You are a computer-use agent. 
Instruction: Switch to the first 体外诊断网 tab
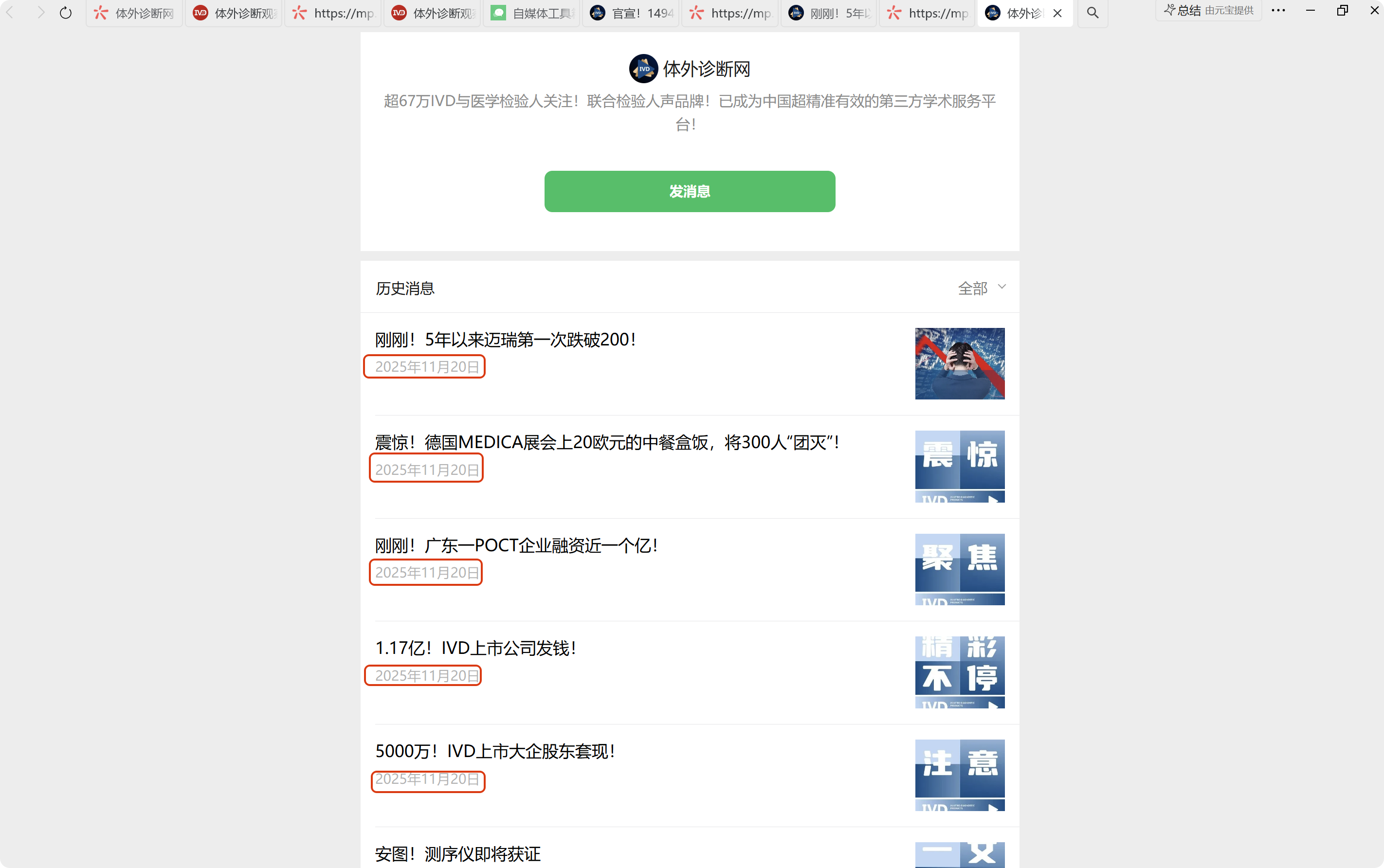pos(134,13)
